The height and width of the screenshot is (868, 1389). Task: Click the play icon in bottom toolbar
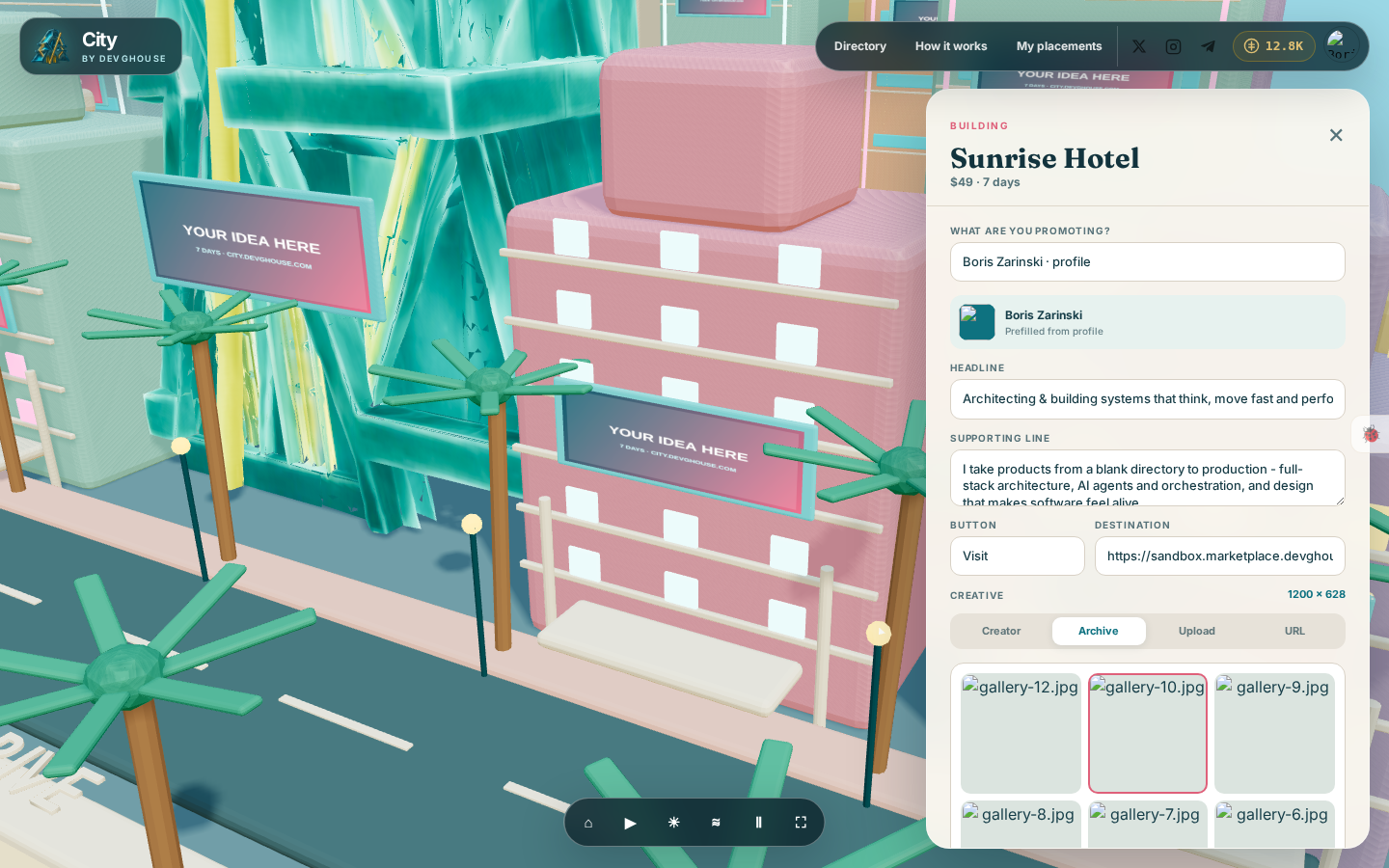(x=631, y=823)
